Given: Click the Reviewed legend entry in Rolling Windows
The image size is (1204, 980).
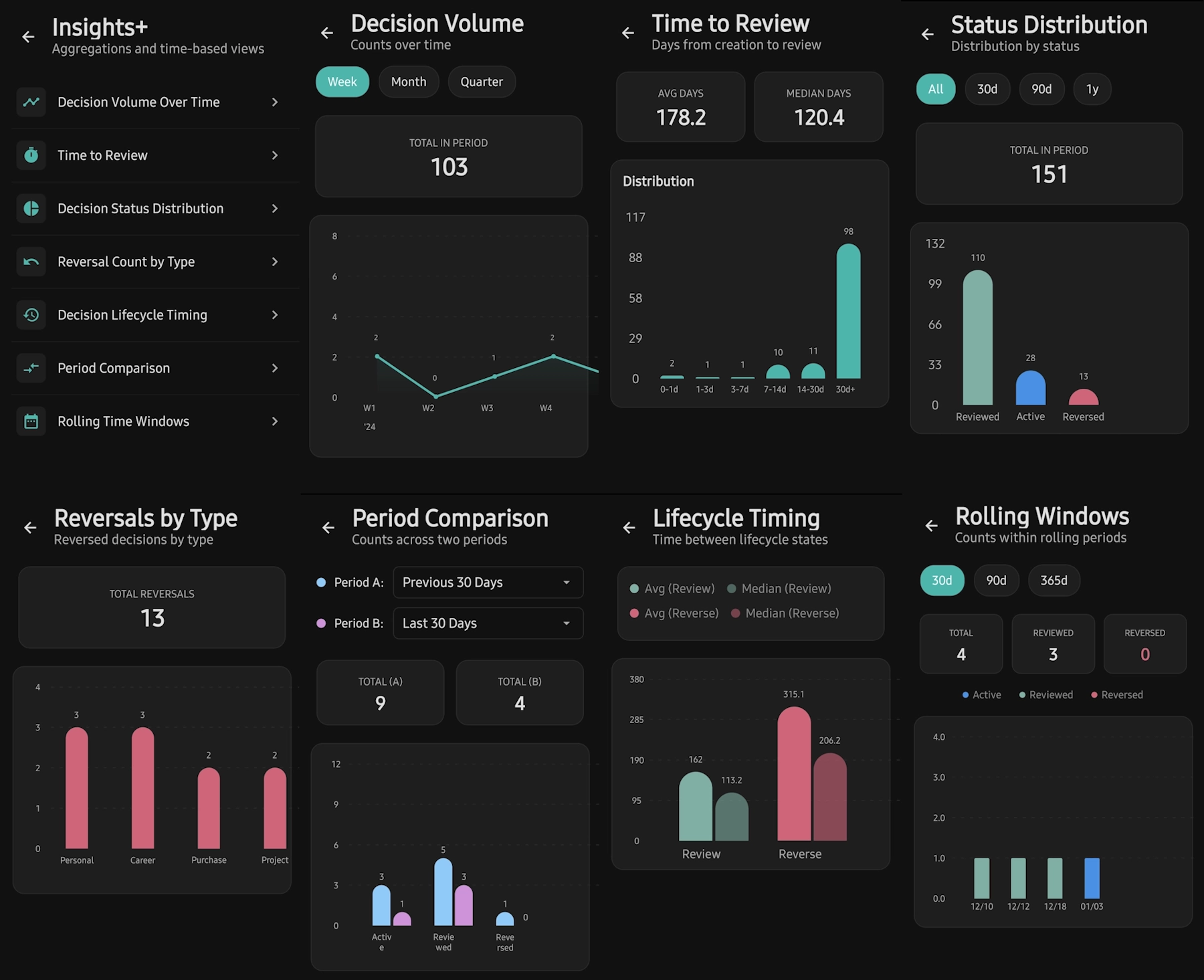Looking at the screenshot, I should (x=1046, y=695).
